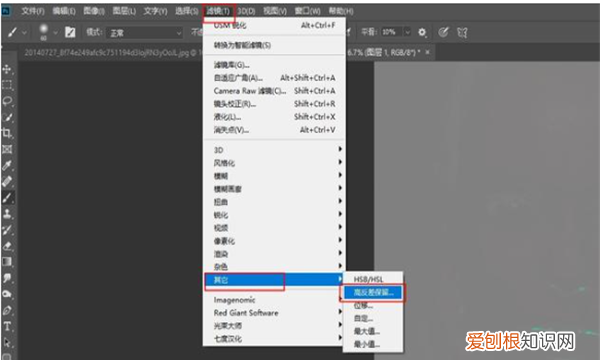Select the Gradient tool
The height and width of the screenshot is (360, 600).
(x=7, y=262)
